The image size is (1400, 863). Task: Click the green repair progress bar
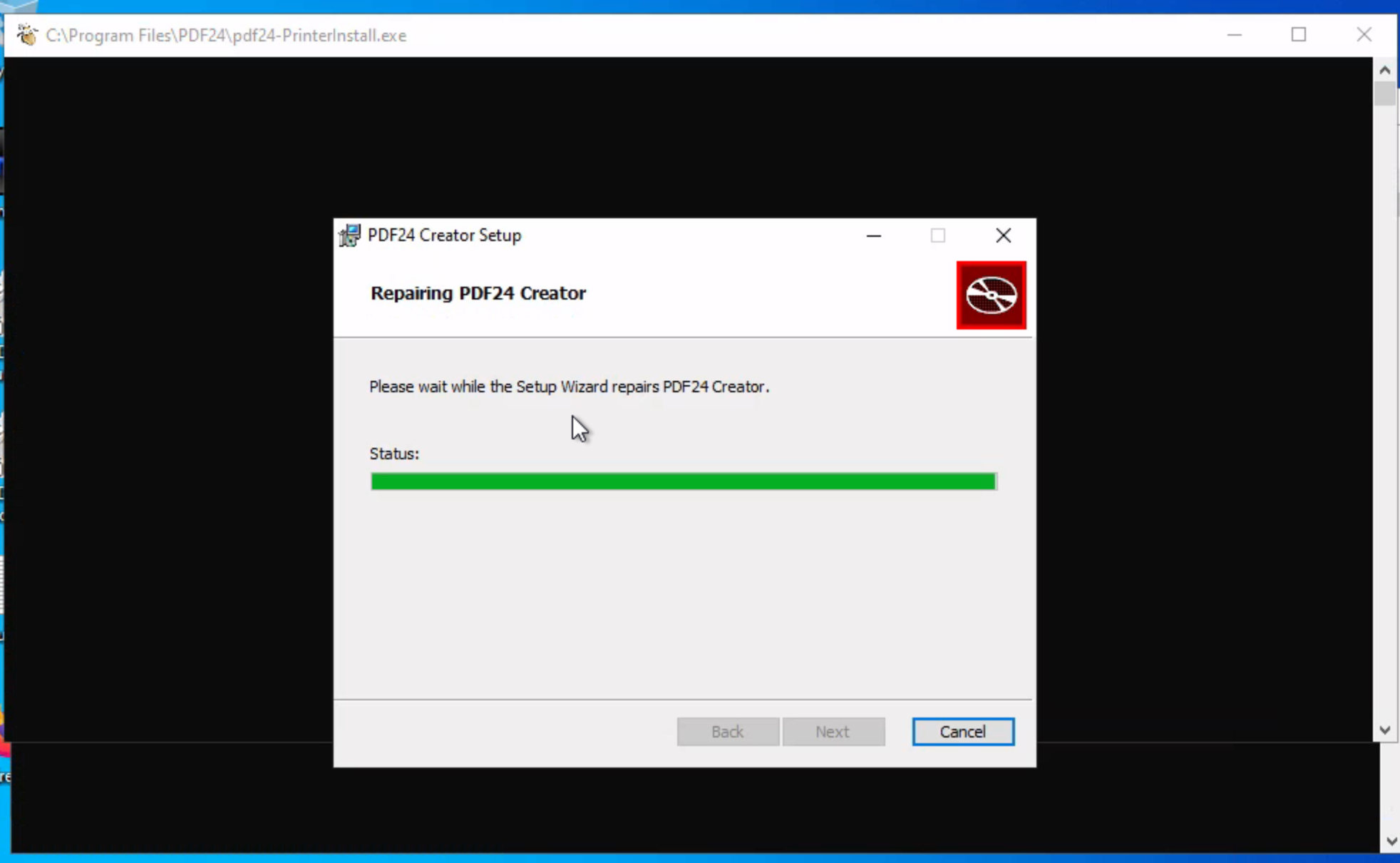click(x=683, y=481)
